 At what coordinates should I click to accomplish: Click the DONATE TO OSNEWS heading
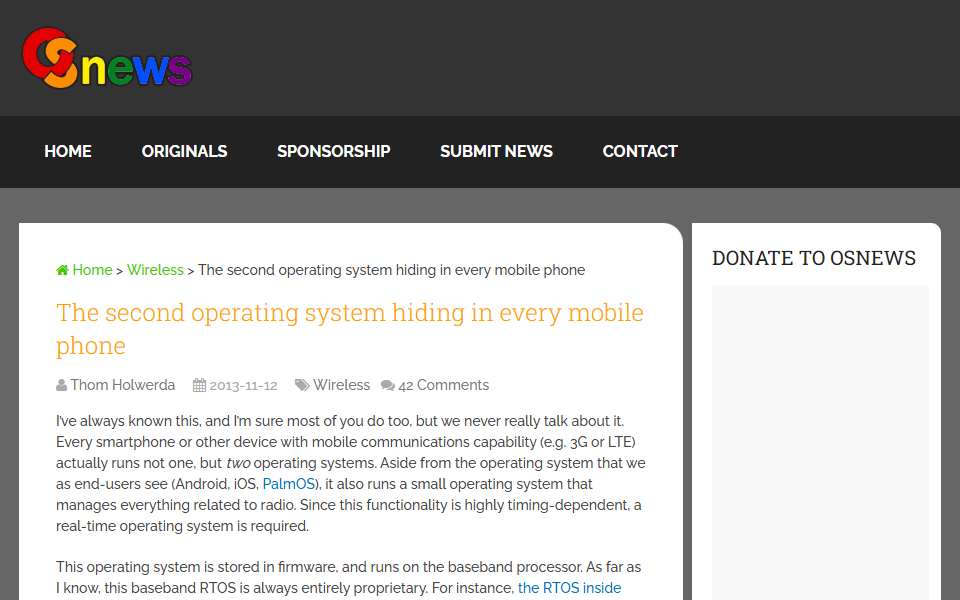click(x=814, y=258)
